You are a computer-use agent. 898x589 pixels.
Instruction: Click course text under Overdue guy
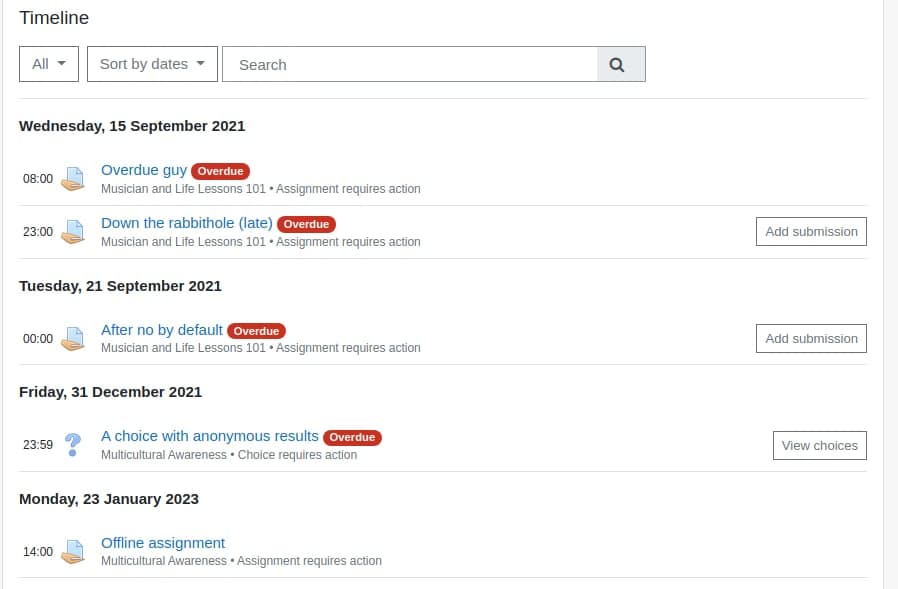pyautogui.click(x=261, y=189)
